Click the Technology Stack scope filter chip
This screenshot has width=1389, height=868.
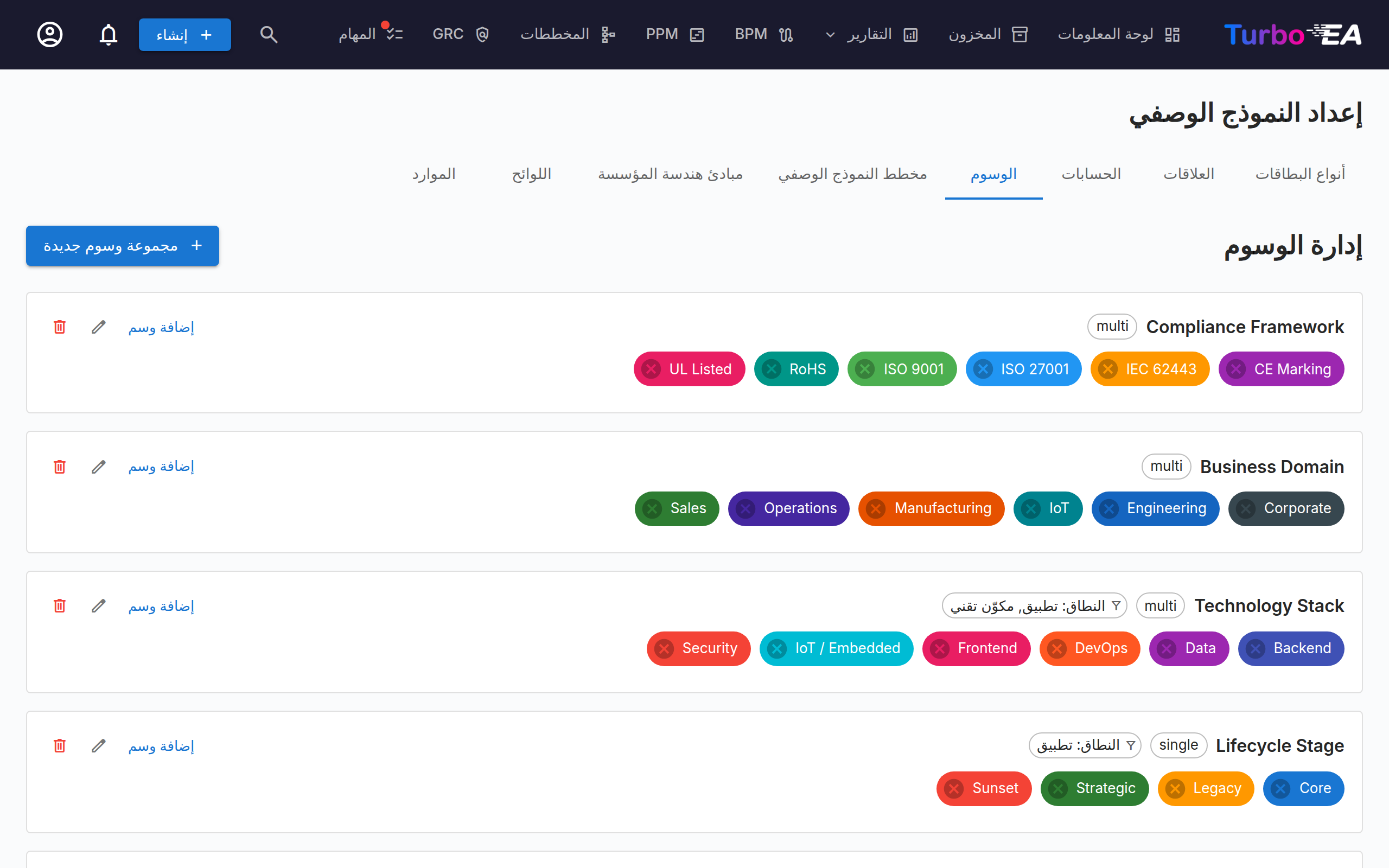click(x=1034, y=605)
